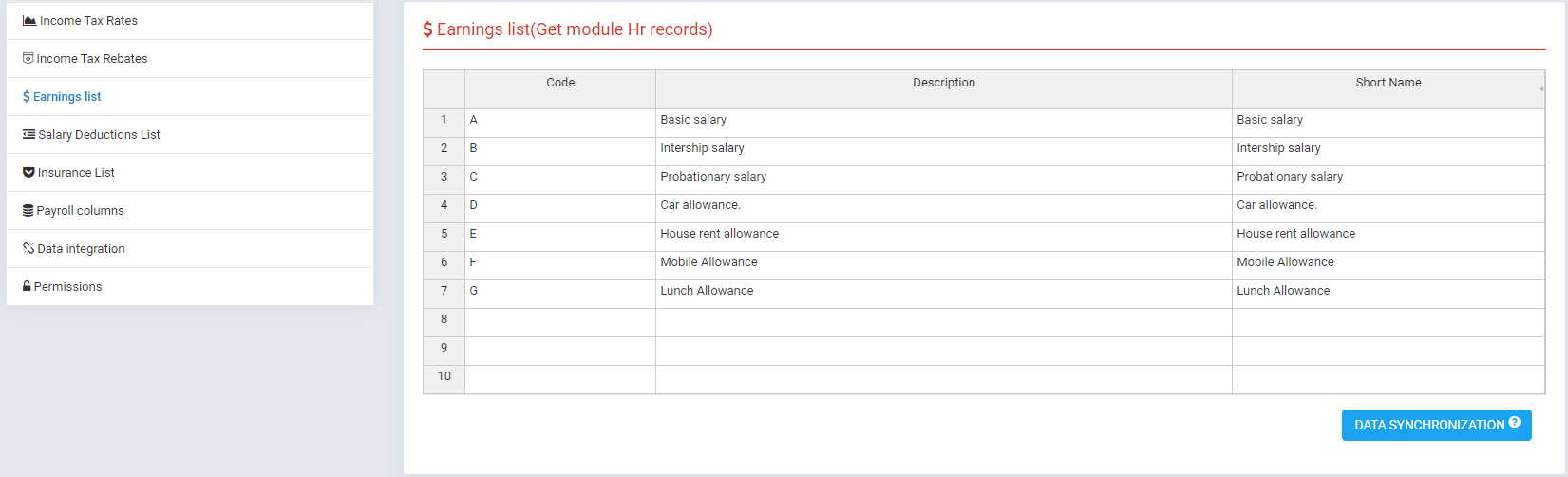The height and width of the screenshot is (477, 1568).
Task: Click the Insurance List shield icon
Action: tap(28, 172)
